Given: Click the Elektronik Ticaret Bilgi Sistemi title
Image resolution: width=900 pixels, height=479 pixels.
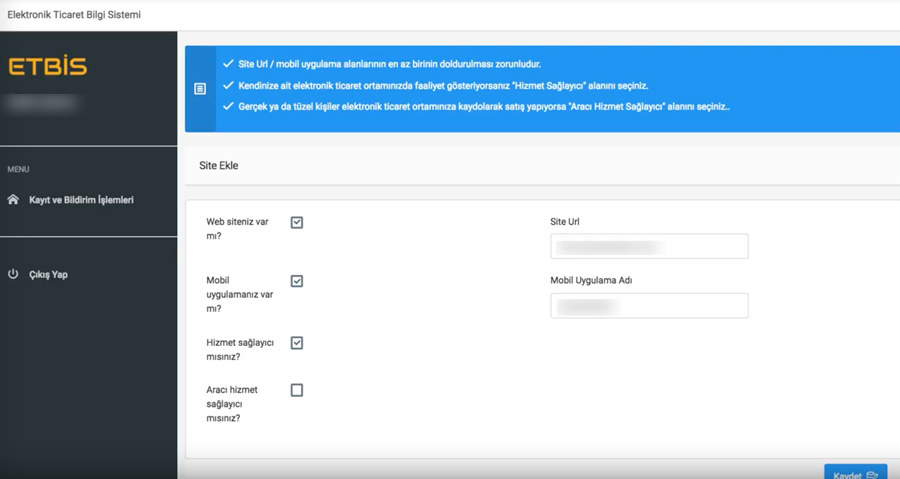Looking at the screenshot, I should [x=74, y=14].
